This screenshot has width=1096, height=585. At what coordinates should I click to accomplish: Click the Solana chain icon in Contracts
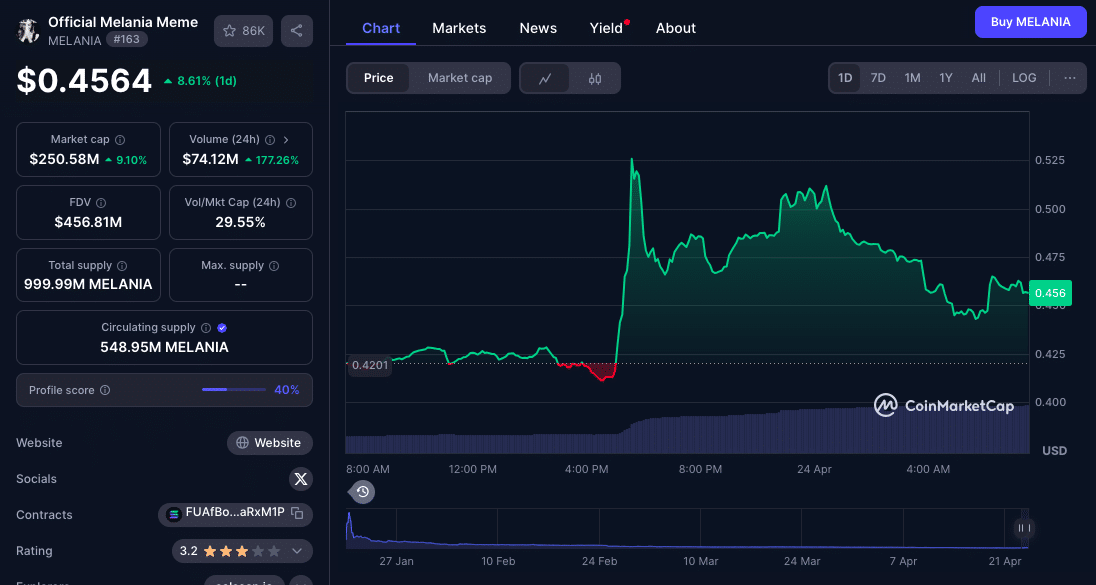[x=173, y=514]
